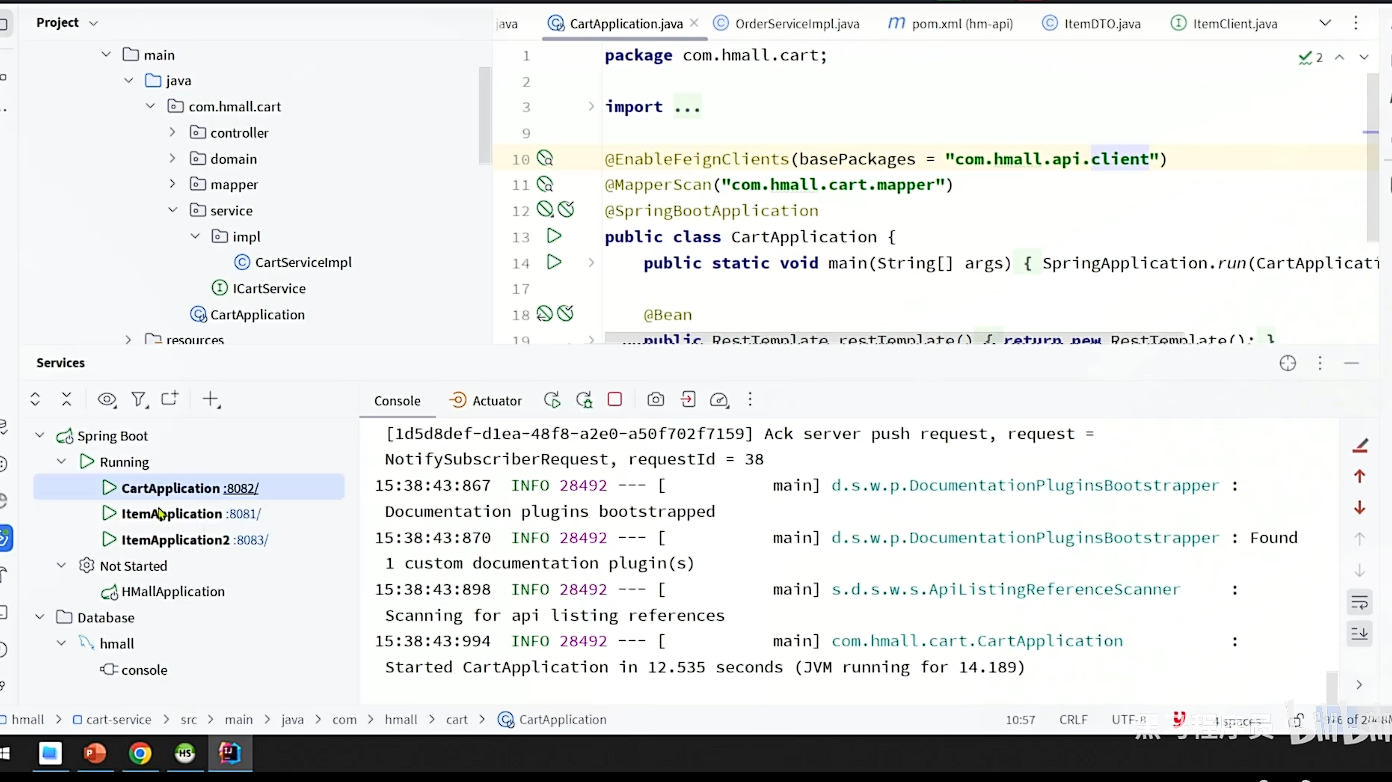Click the PowerPoint icon in the taskbar

95,754
